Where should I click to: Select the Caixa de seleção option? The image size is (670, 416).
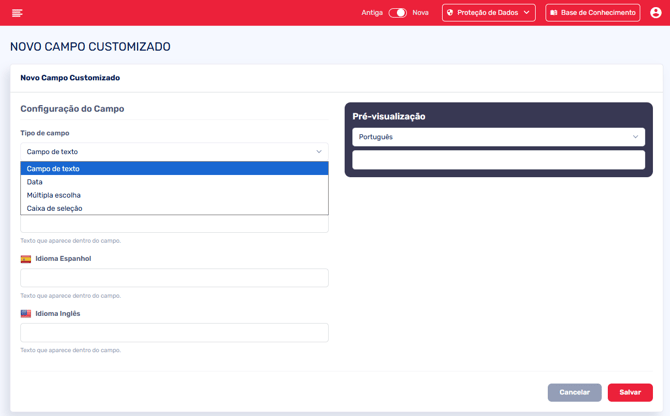(174, 208)
